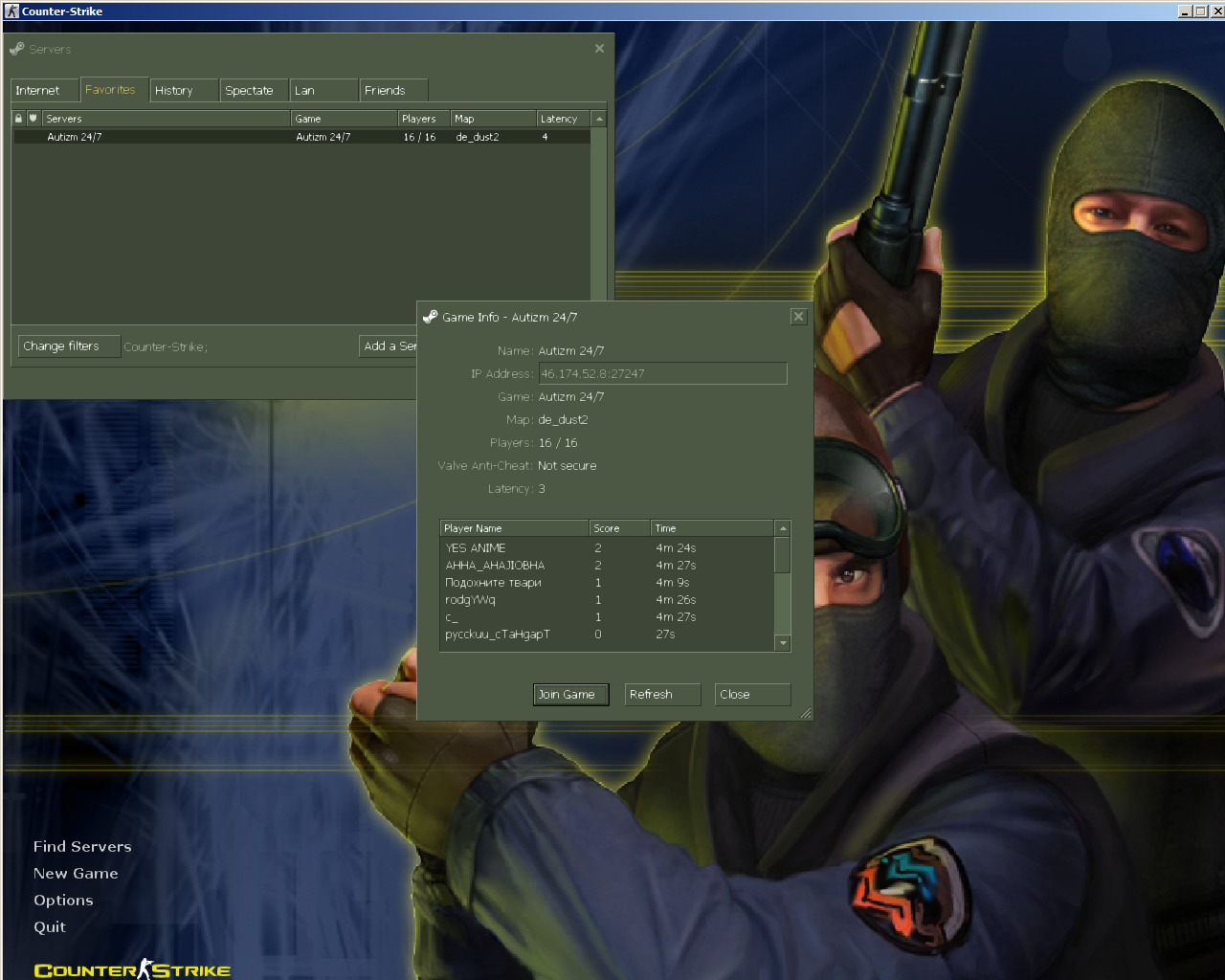The height and width of the screenshot is (980, 1225).
Task: Sort by the Servers column header
Action: pyautogui.click(x=166, y=119)
